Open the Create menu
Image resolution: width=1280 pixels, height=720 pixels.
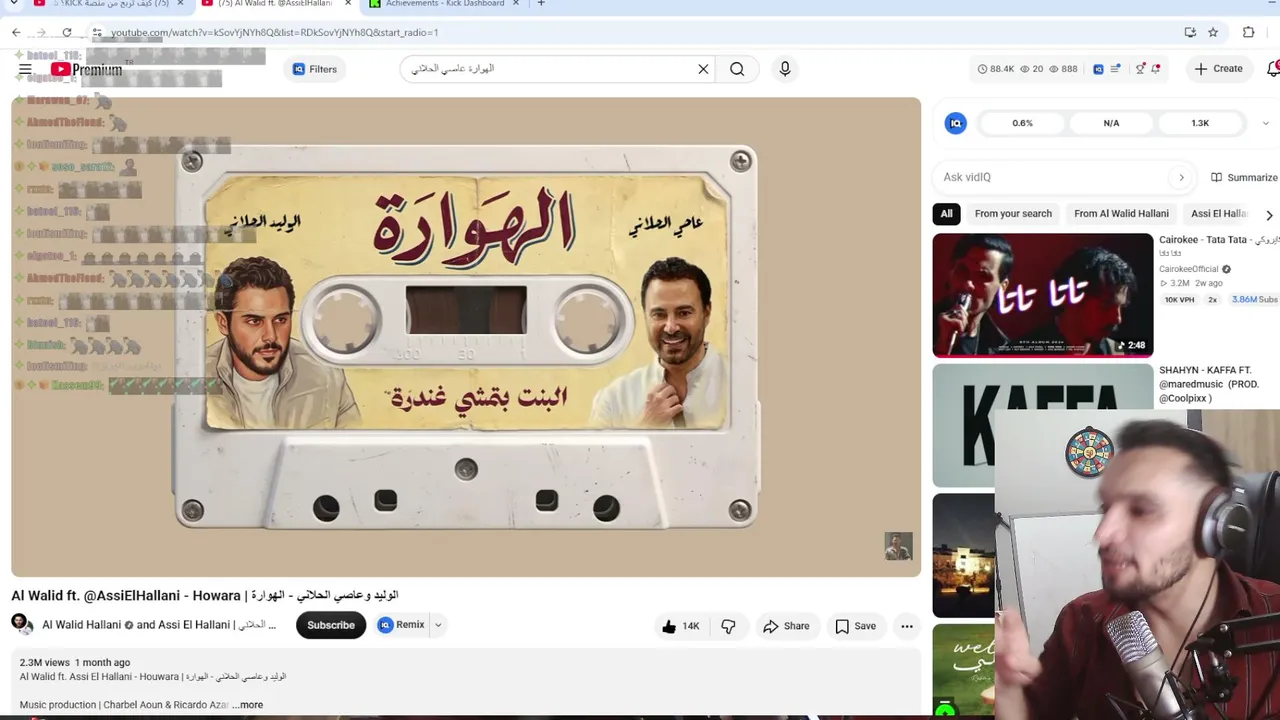pyautogui.click(x=1218, y=69)
